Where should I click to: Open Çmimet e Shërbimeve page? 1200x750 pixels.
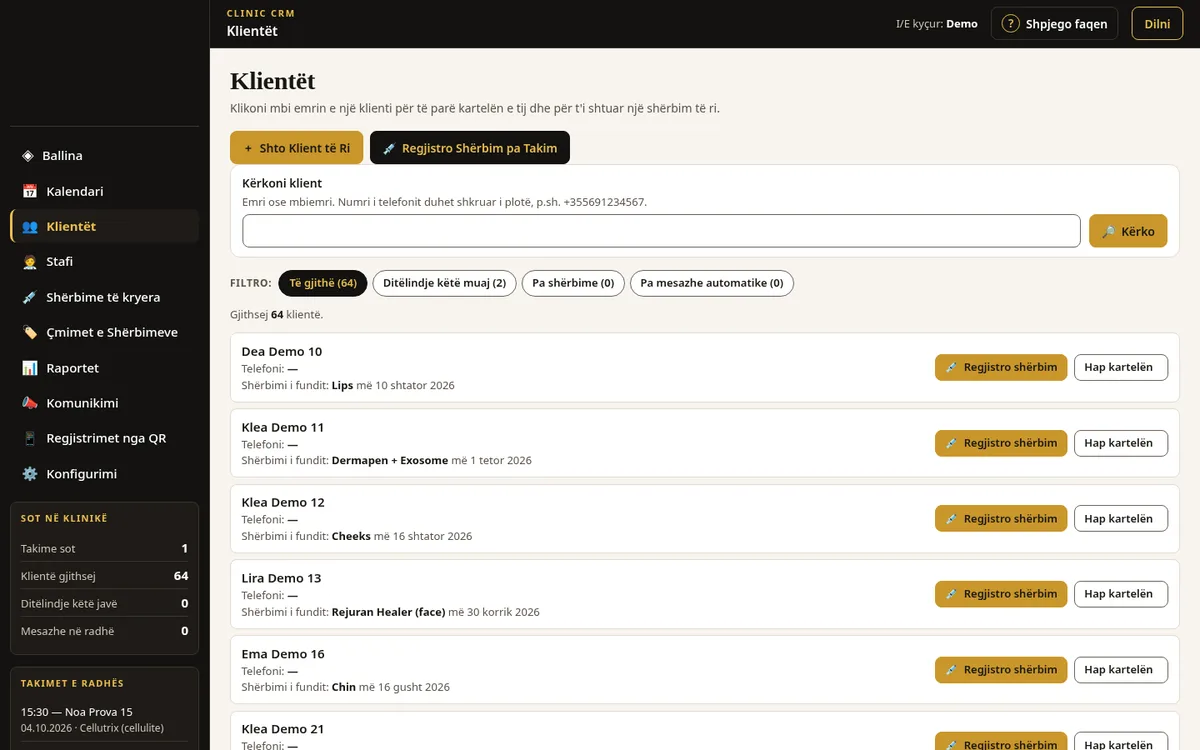(104, 332)
